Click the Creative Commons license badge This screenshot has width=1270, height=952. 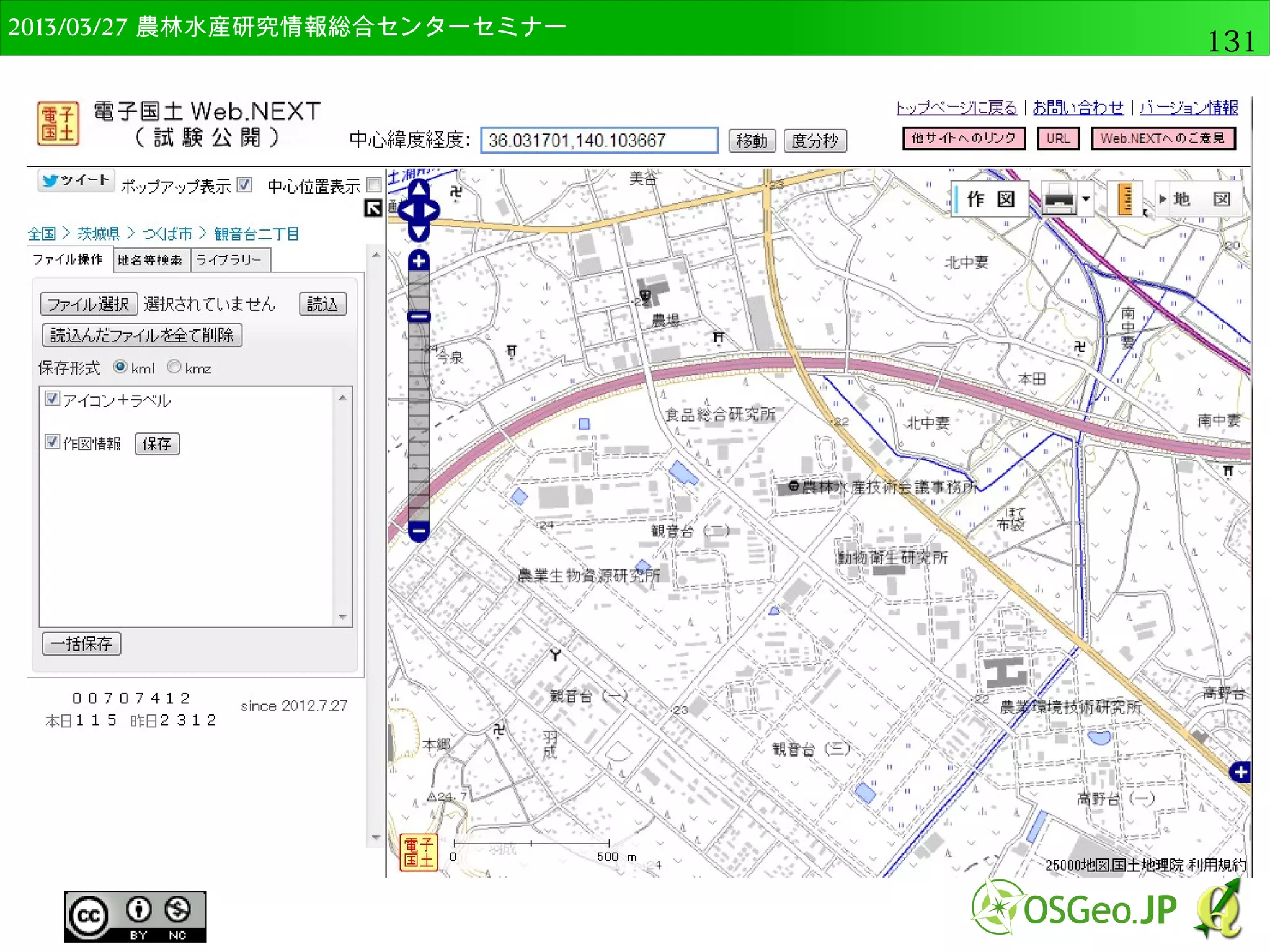pyautogui.click(x=135, y=917)
